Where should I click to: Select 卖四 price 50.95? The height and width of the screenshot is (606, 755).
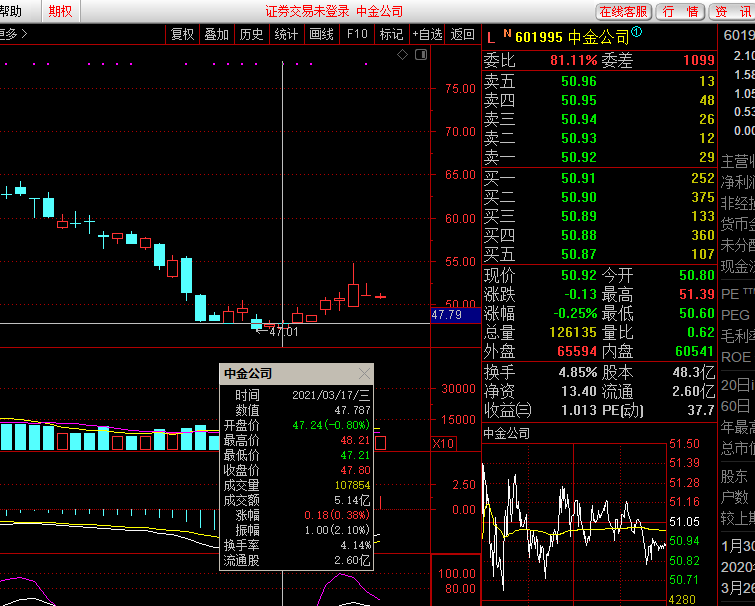579,101
